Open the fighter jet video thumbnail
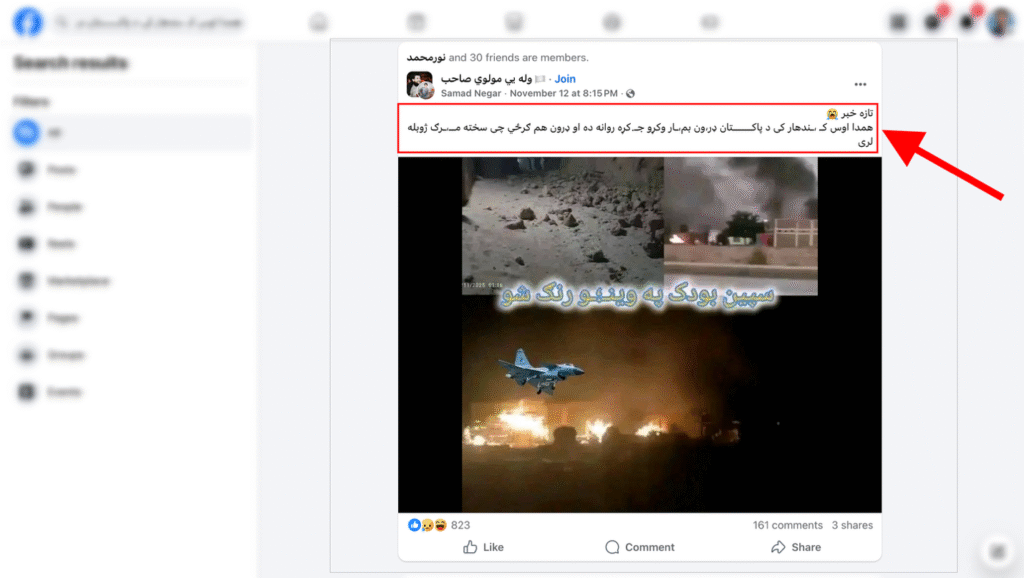Screen dimensions: 1024x578 (x=639, y=334)
